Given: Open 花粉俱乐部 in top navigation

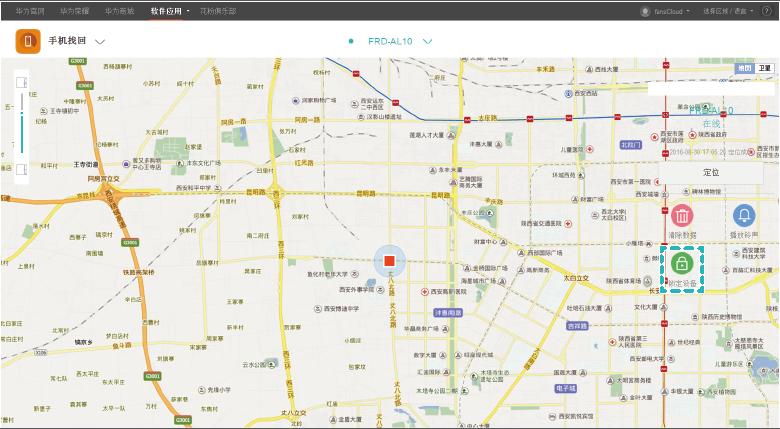Looking at the screenshot, I should coord(219,10).
